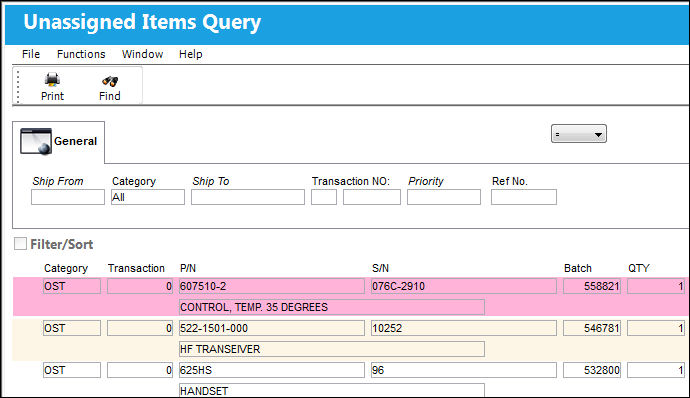Enable the Filter/Sort checkbox
The height and width of the screenshot is (398, 690).
pos(20,244)
